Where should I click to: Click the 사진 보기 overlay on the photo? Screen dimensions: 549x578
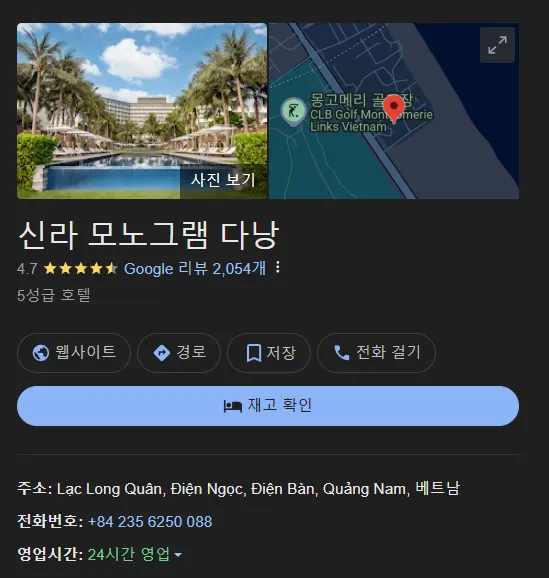(223, 181)
